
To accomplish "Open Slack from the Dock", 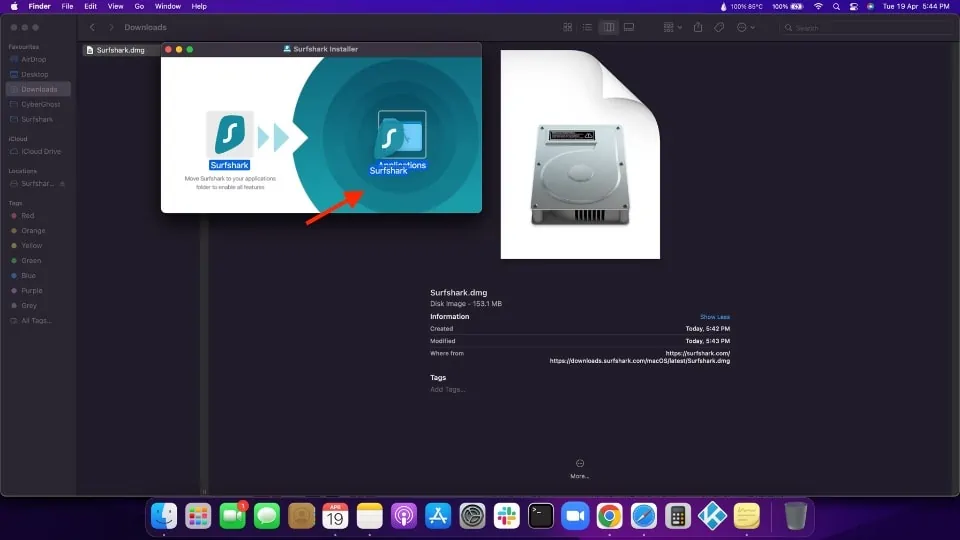I will pyautogui.click(x=507, y=516).
